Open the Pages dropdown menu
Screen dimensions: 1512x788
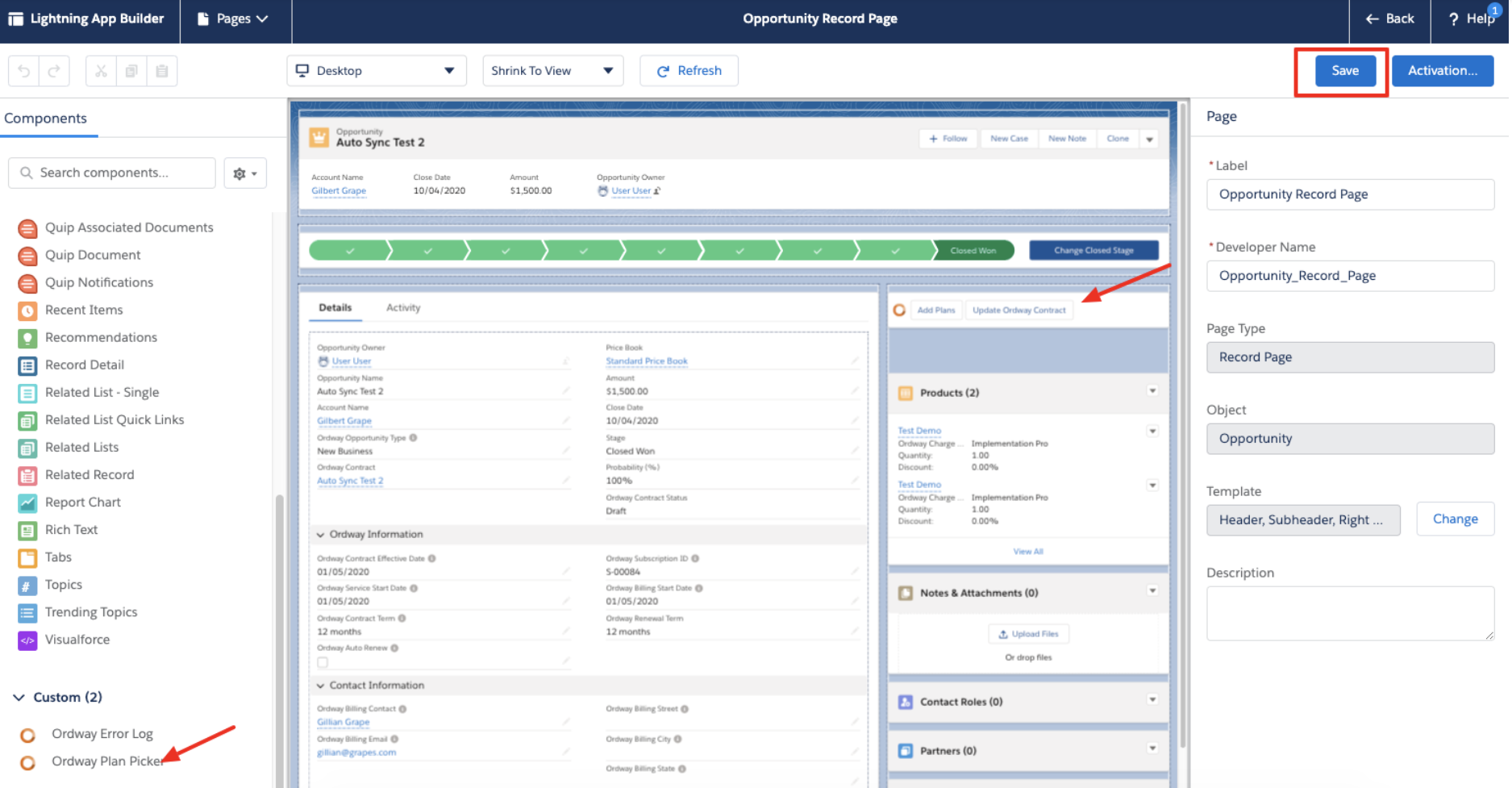[233, 19]
